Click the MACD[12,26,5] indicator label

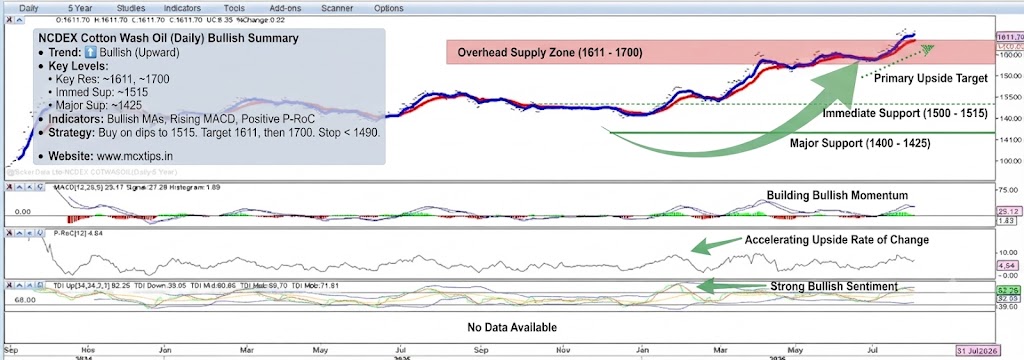point(78,187)
